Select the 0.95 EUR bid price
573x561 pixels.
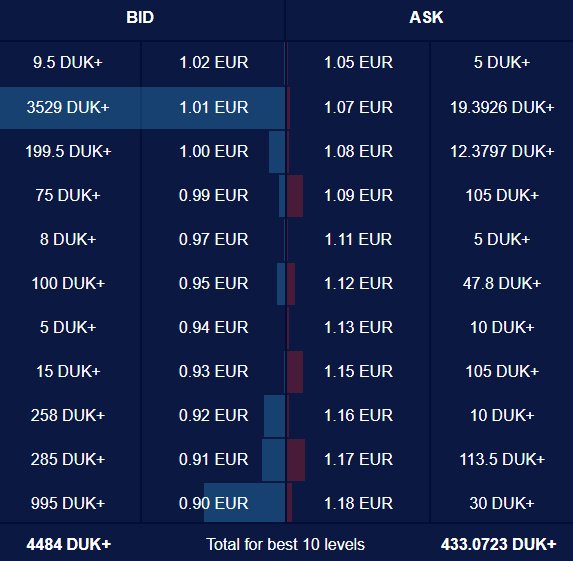coord(213,284)
